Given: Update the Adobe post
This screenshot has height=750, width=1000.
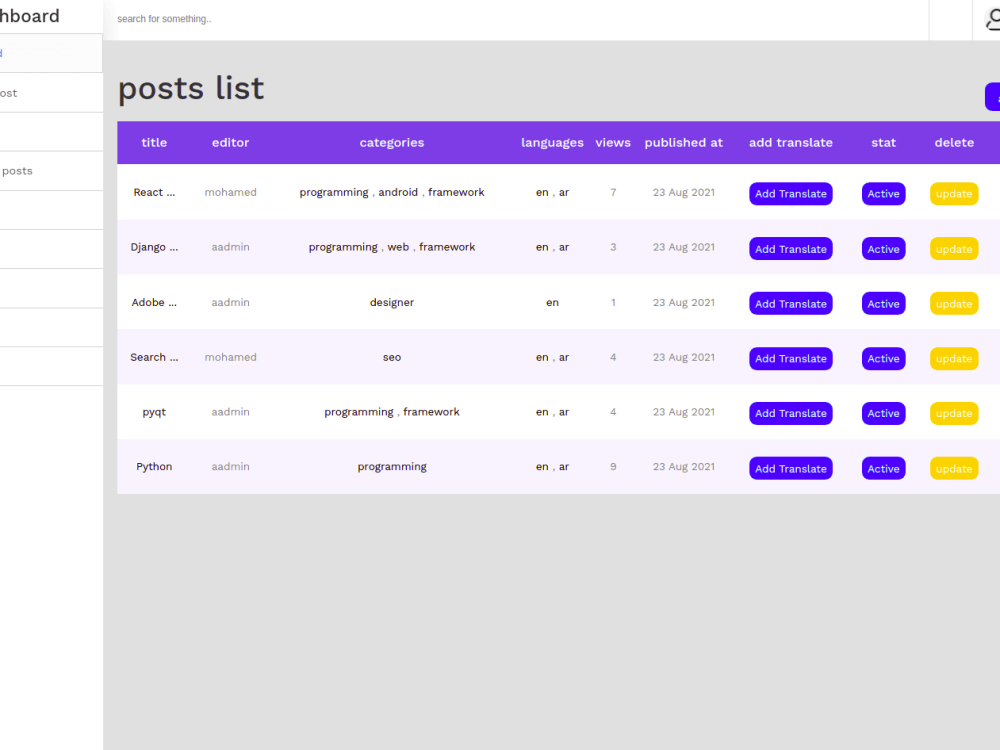Looking at the screenshot, I should point(953,304).
